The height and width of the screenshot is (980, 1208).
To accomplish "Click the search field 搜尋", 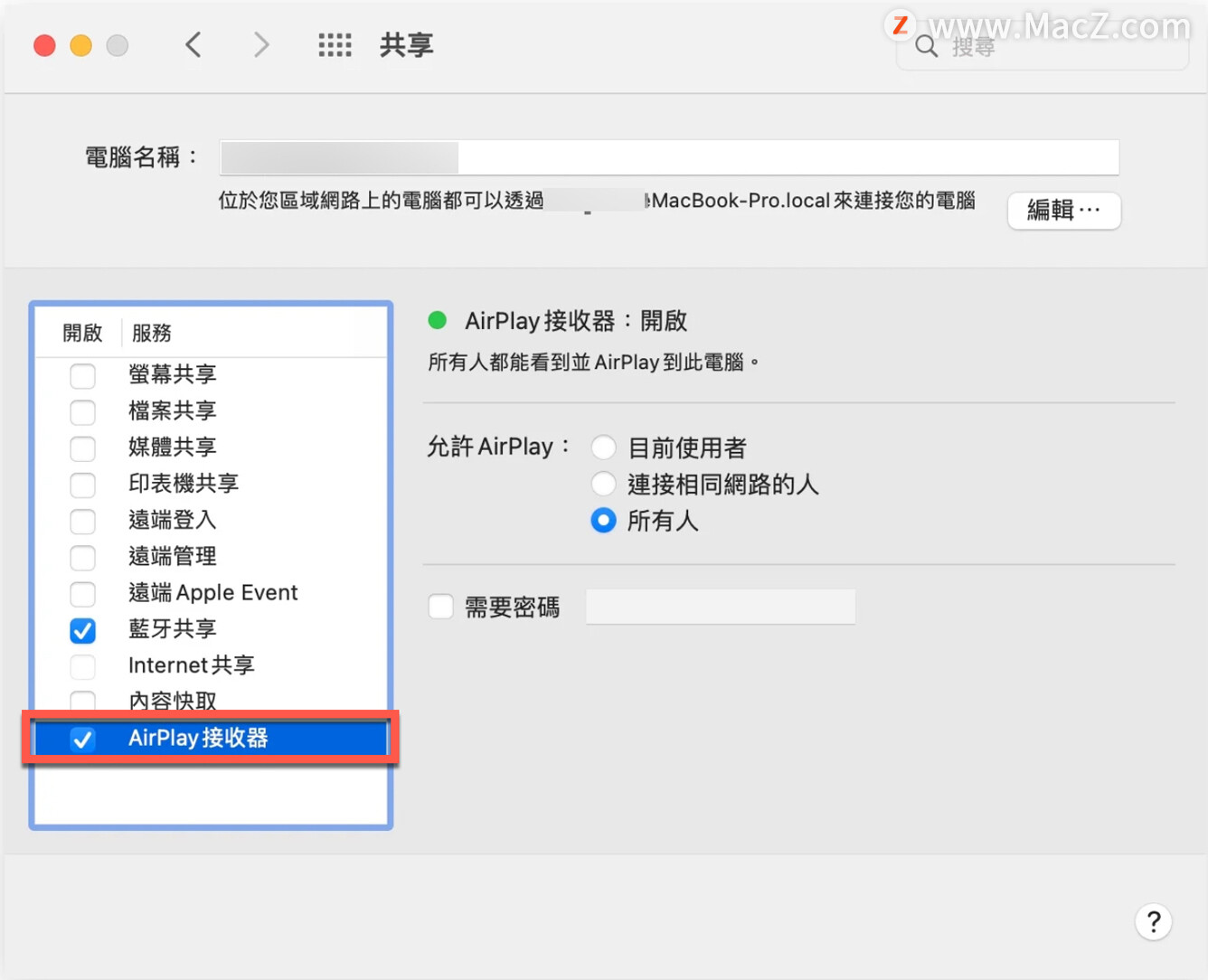I will tap(1042, 46).
